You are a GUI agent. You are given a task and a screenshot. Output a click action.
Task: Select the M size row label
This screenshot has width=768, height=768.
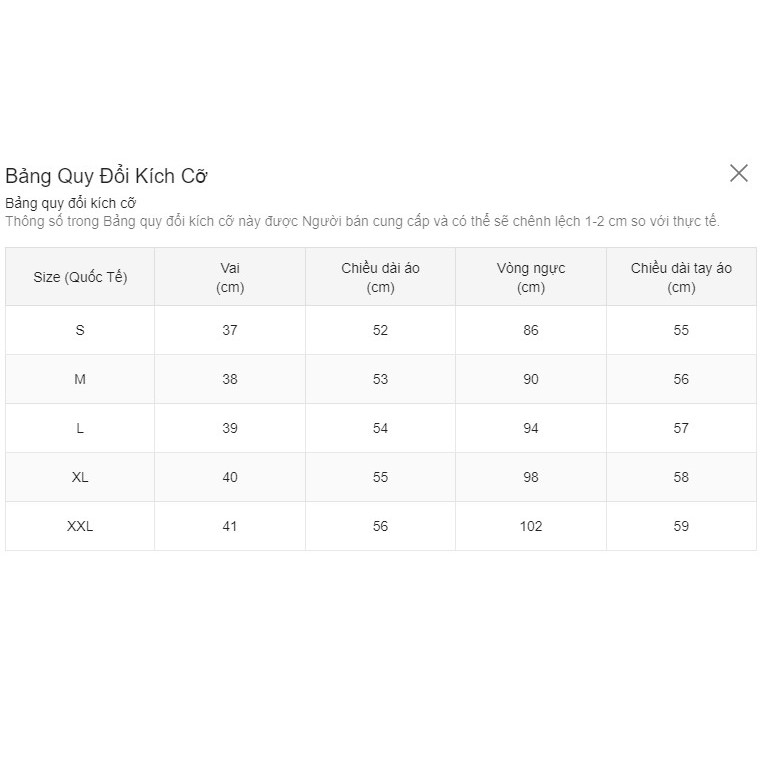point(80,379)
